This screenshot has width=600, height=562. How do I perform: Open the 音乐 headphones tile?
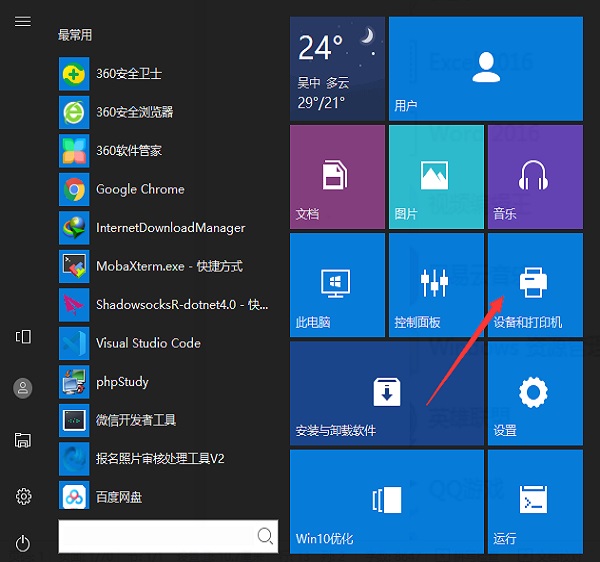[534, 175]
